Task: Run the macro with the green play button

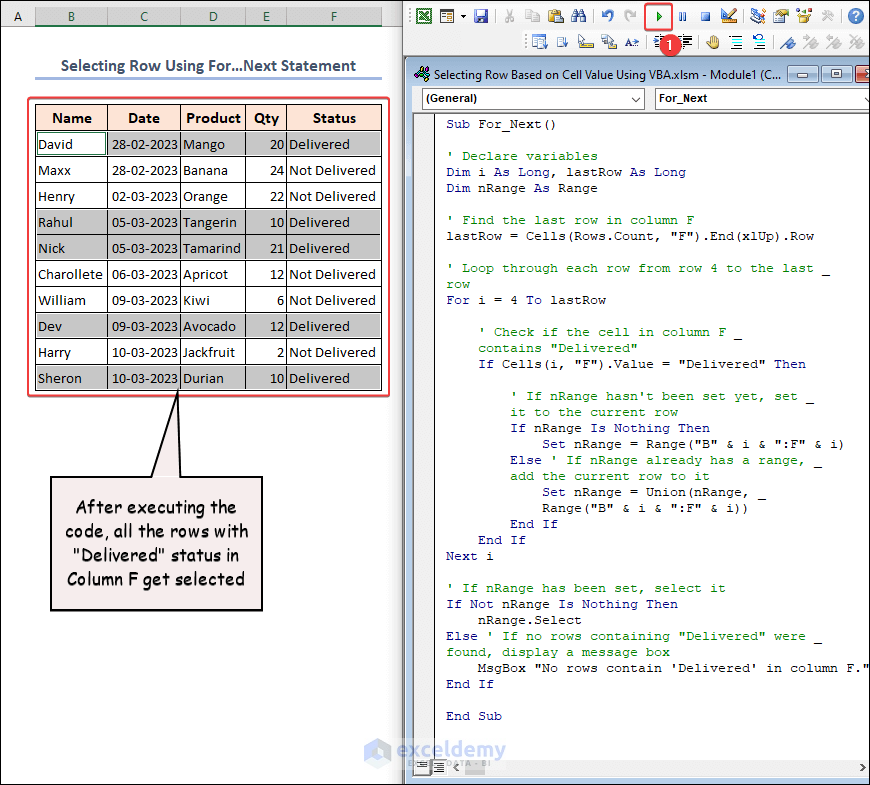Action: (x=658, y=16)
